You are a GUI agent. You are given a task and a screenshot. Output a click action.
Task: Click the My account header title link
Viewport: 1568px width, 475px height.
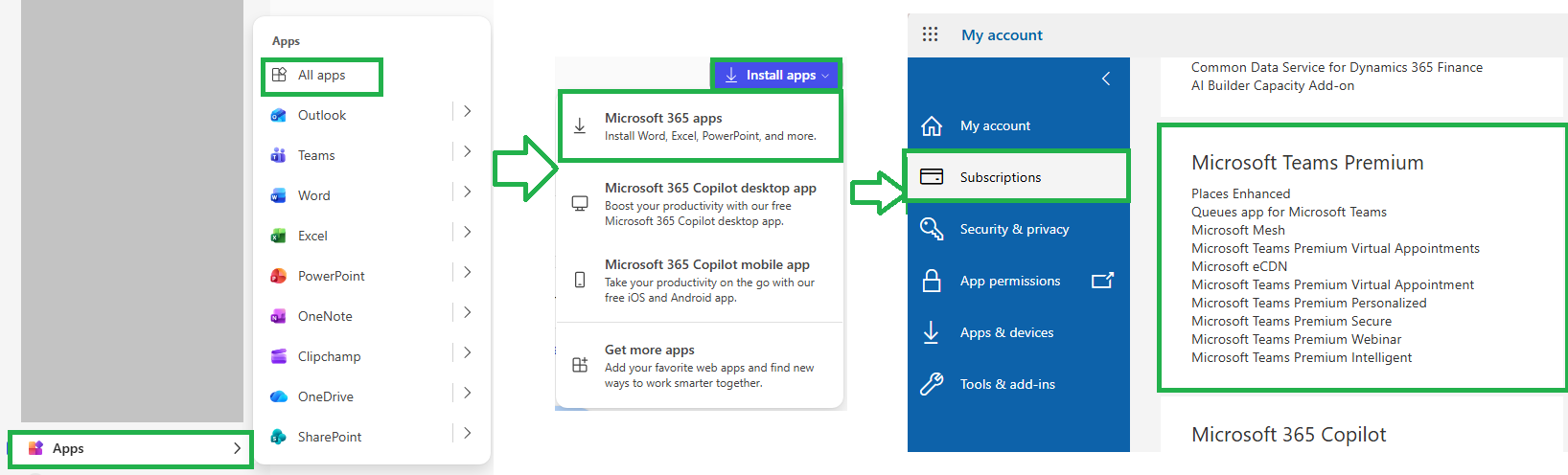[1002, 35]
